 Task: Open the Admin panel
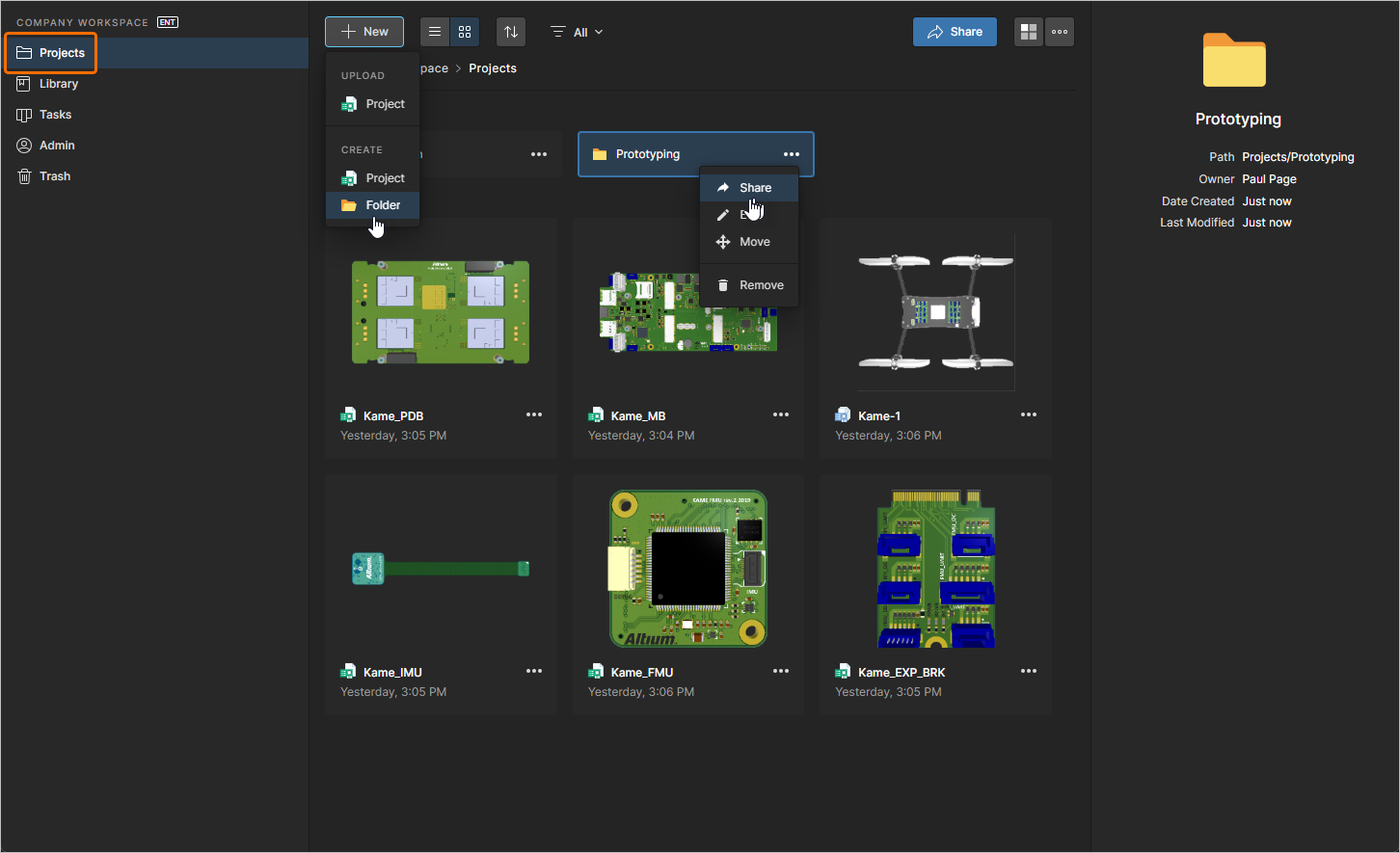pyautogui.click(x=57, y=145)
